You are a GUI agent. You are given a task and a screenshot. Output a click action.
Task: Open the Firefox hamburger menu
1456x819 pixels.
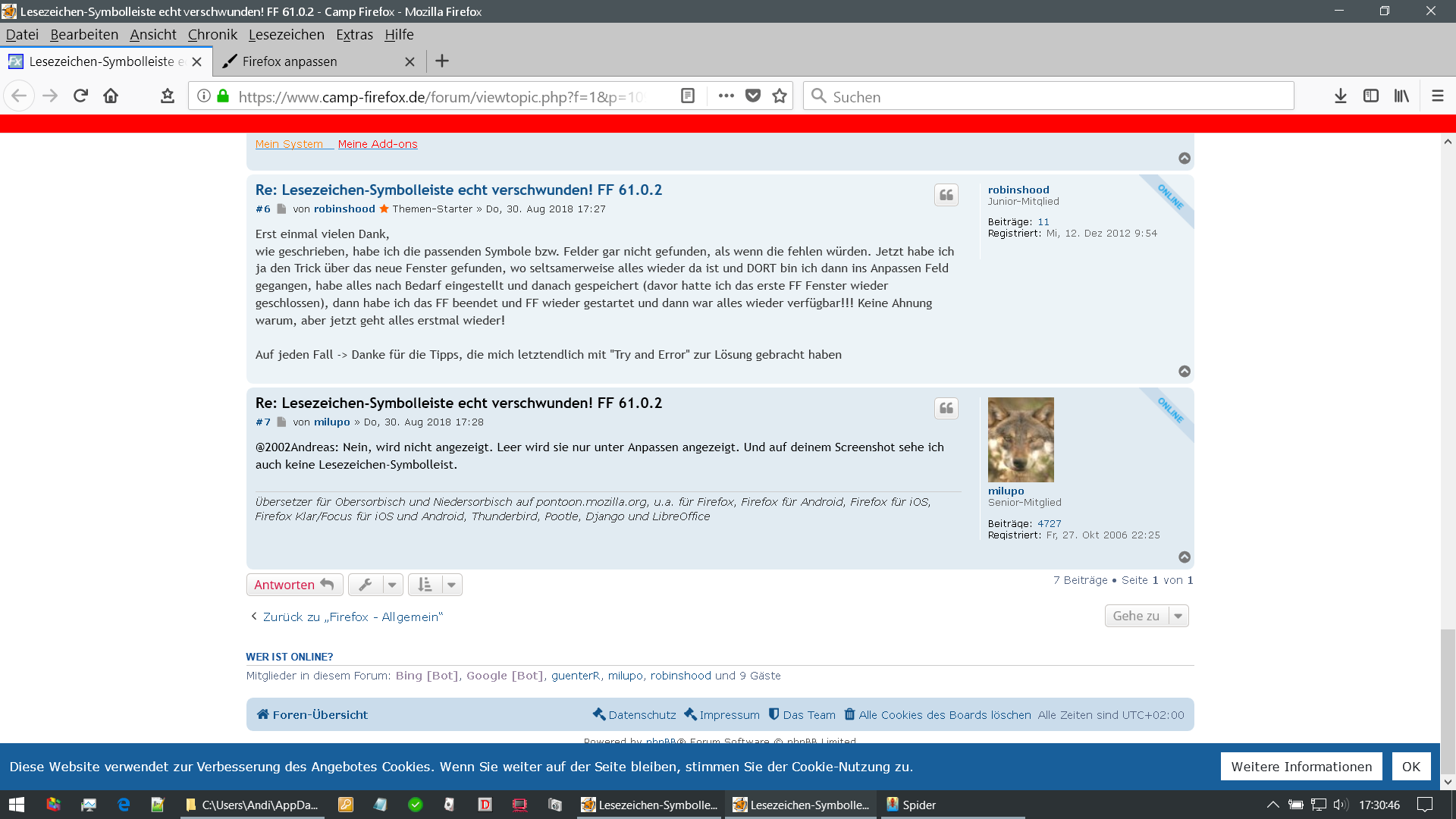point(1437,96)
